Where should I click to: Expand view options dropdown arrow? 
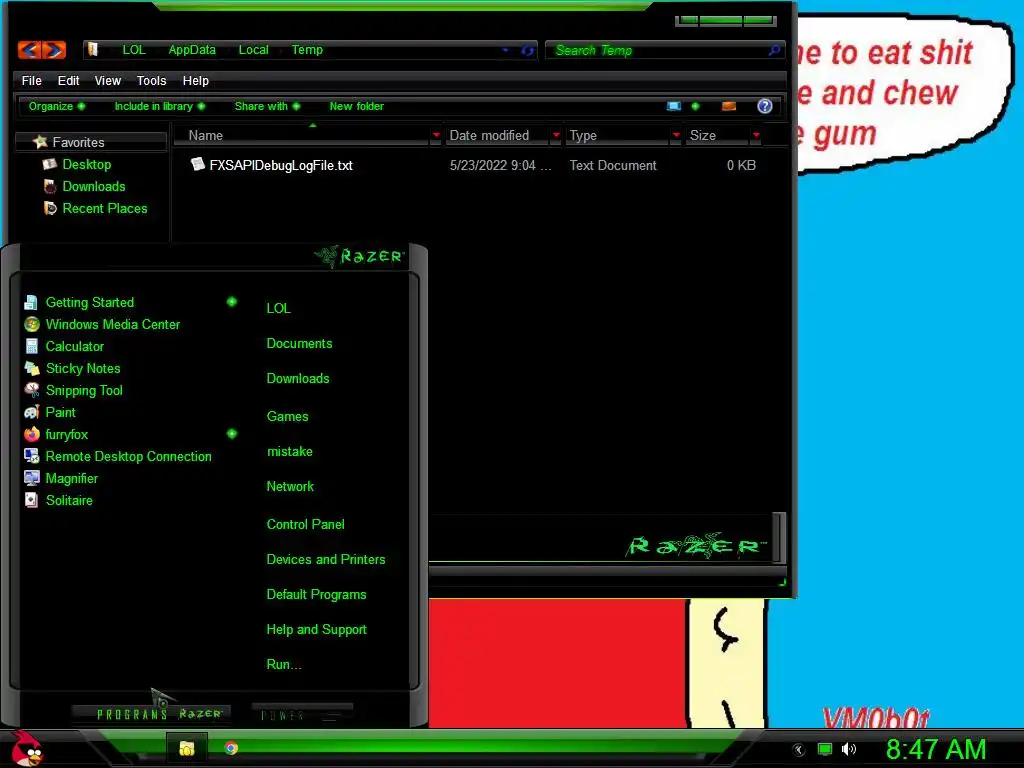[695, 106]
